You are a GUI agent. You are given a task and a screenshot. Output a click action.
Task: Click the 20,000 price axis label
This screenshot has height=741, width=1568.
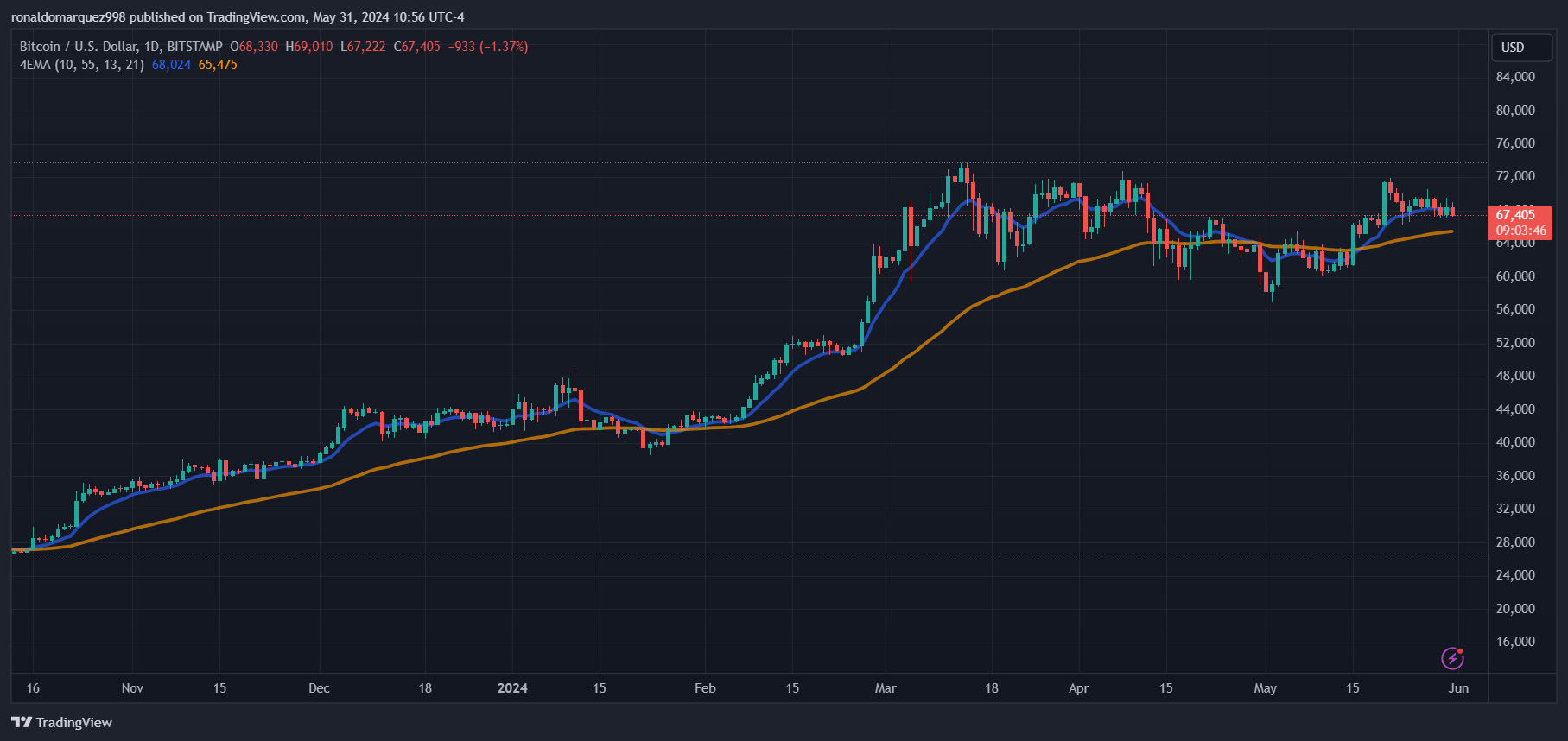pos(1515,609)
